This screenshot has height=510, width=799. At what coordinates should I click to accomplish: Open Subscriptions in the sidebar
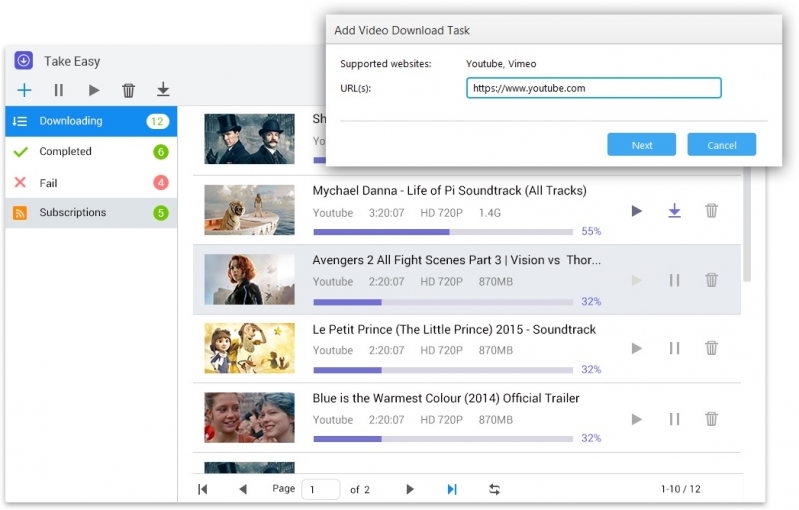coord(91,212)
